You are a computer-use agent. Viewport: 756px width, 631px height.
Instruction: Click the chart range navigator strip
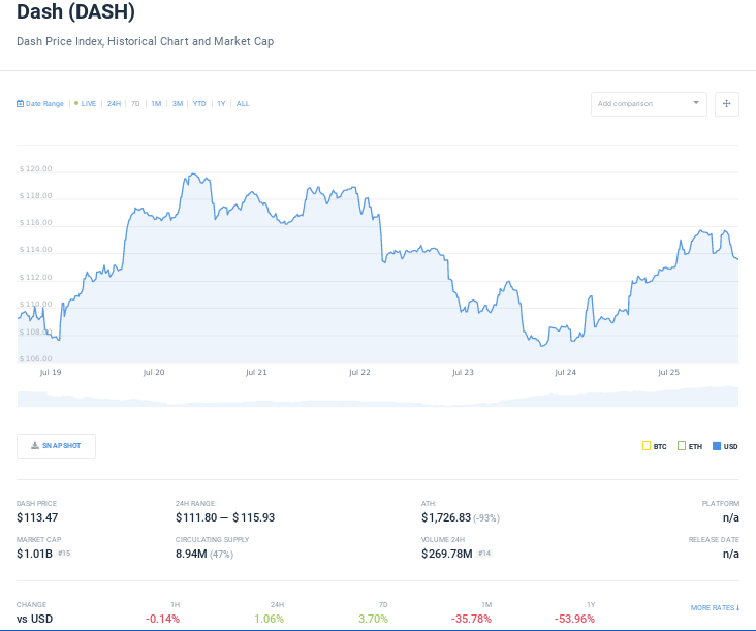pyautogui.click(x=378, y=396)
